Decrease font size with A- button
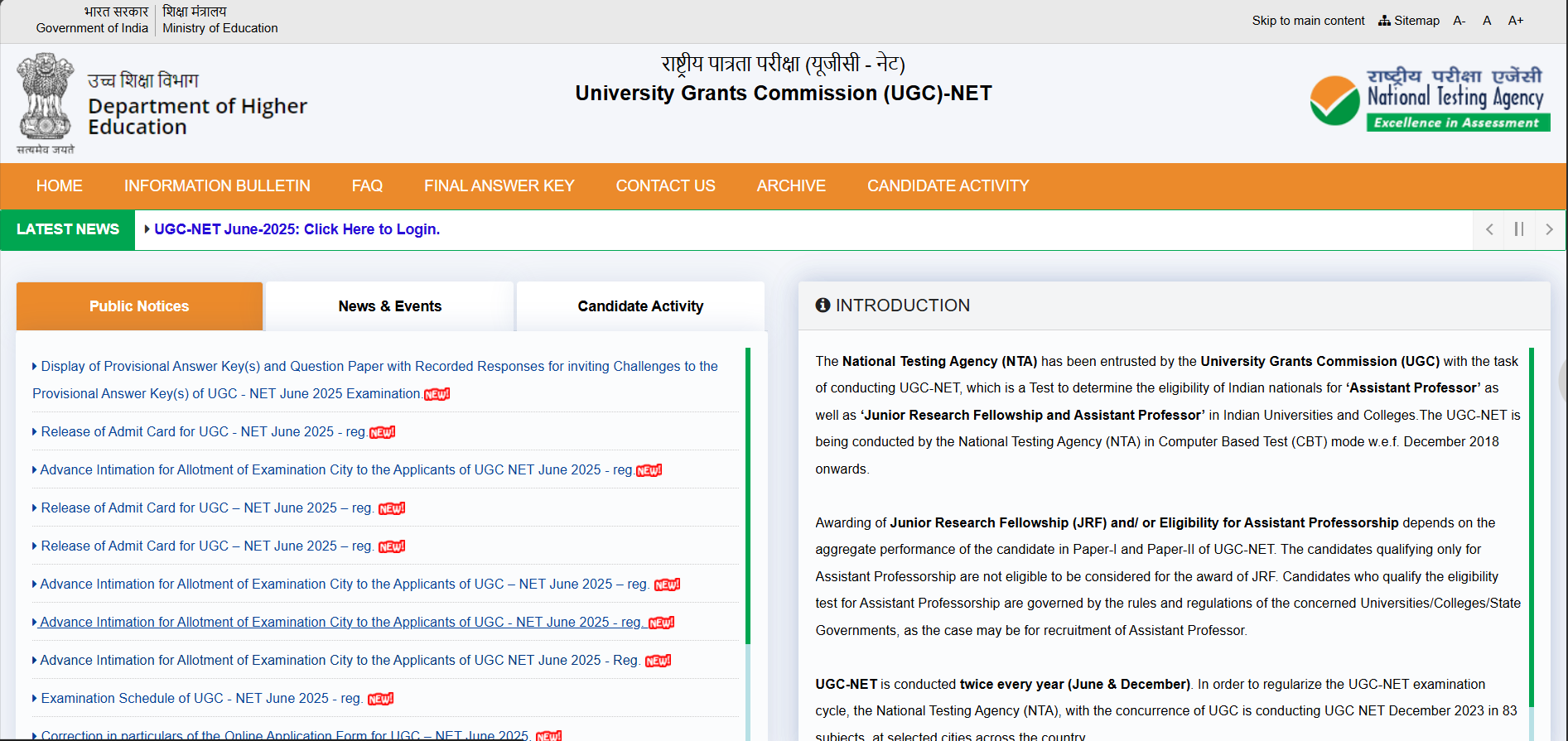This screenshot has width=1568, height=741. click(x=1459, y=21)
